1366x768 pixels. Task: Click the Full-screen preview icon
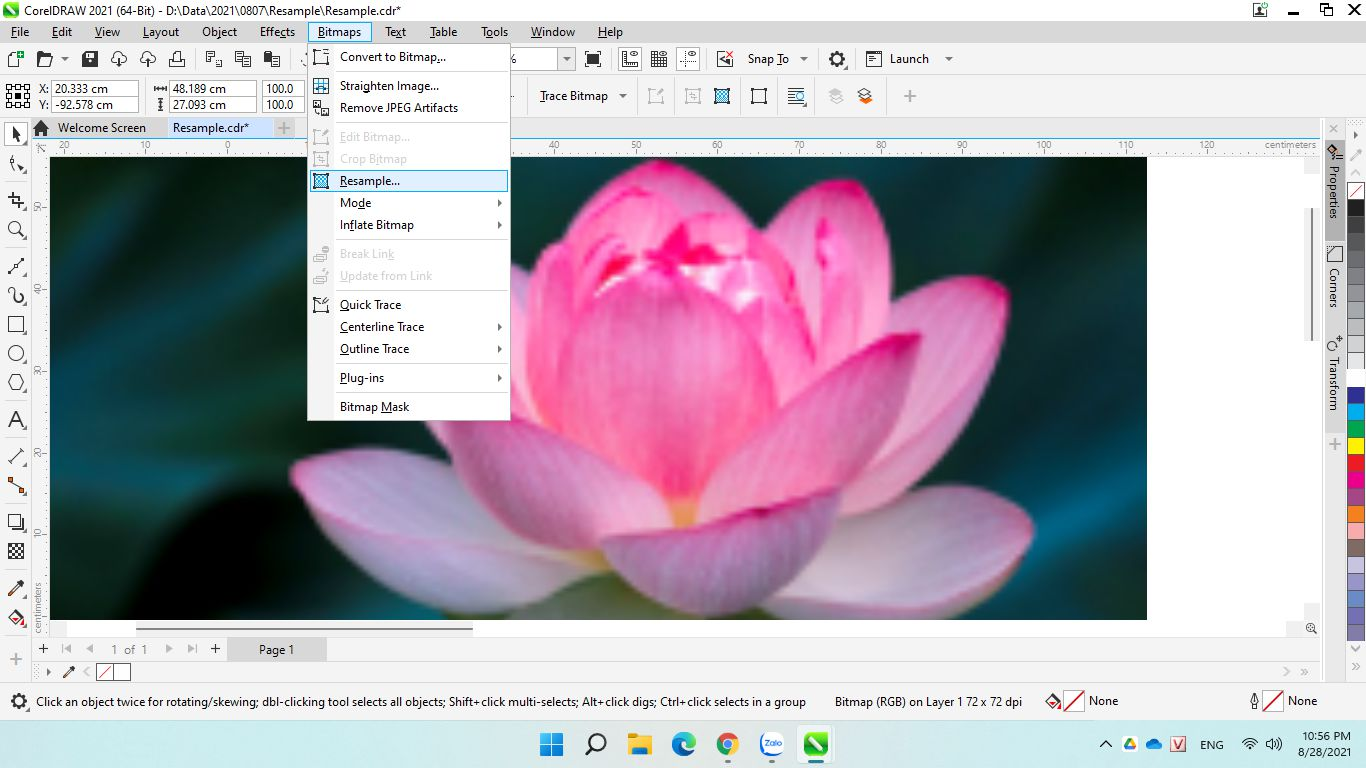(x=593, y=59)
